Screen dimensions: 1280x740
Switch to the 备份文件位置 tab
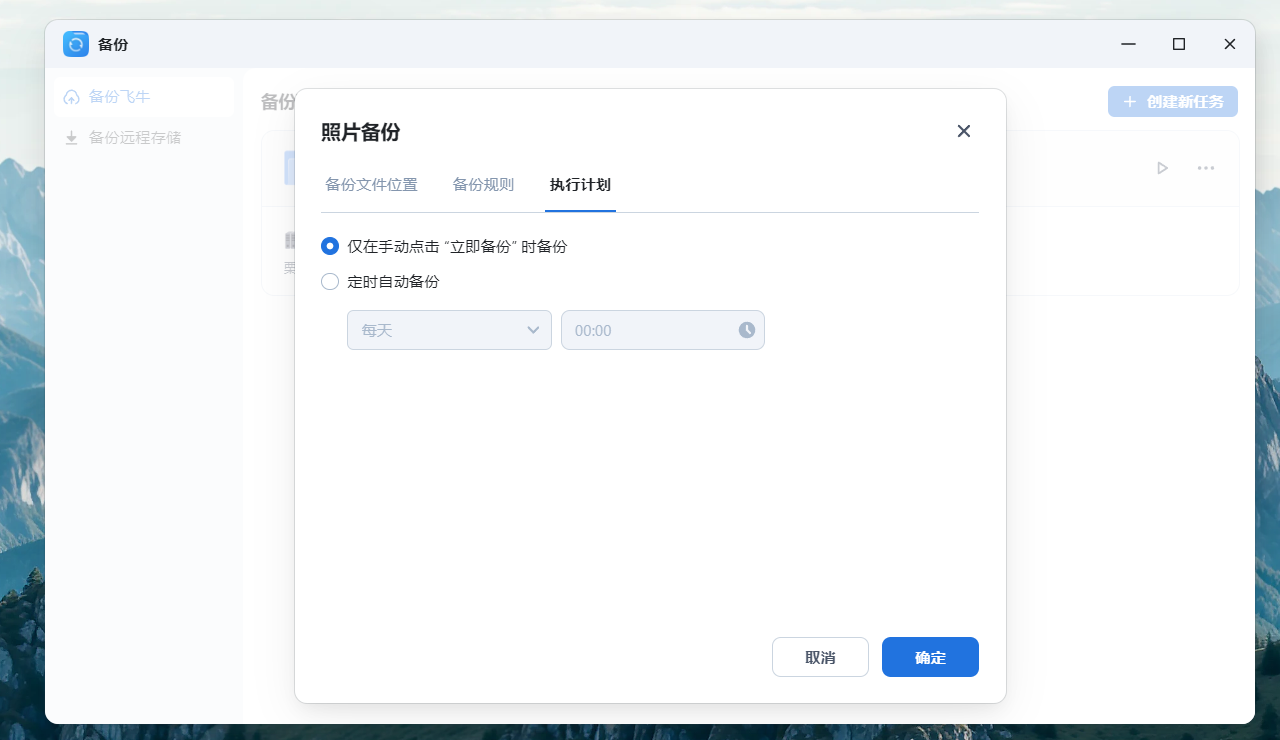click(371, 185)
